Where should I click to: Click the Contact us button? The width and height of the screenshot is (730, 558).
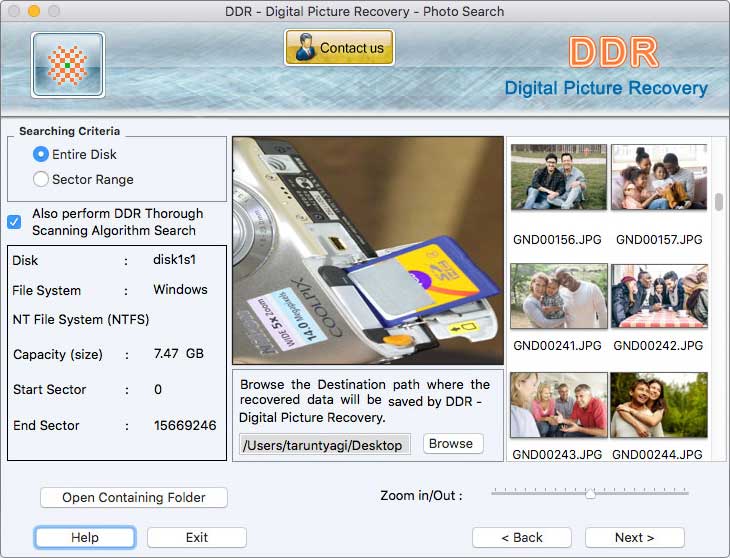coord(339,47)
